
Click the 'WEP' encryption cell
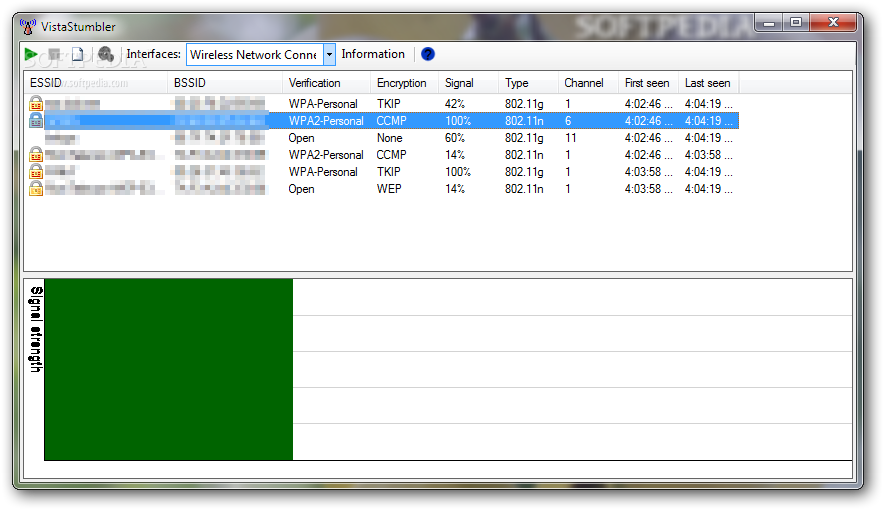[x=389, y=189]
